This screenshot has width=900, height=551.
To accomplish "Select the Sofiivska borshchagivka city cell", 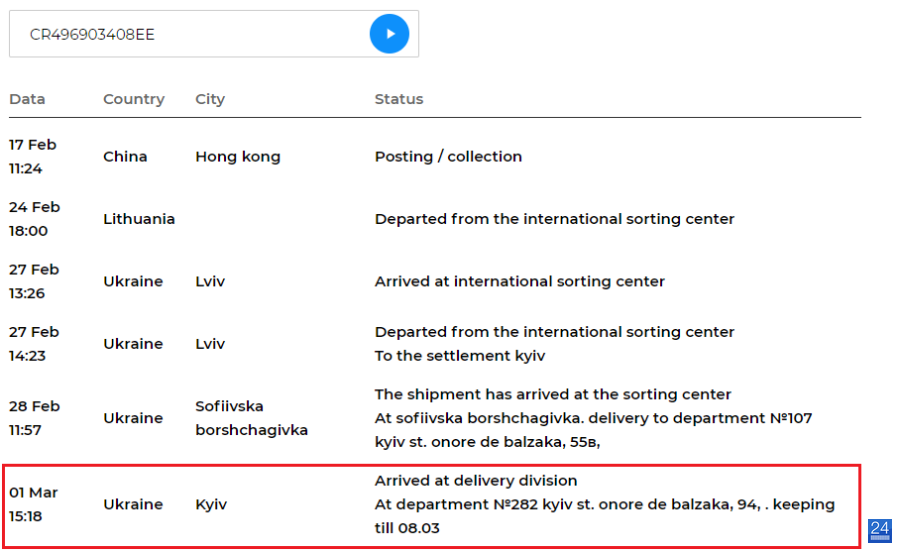I will 251,418.
